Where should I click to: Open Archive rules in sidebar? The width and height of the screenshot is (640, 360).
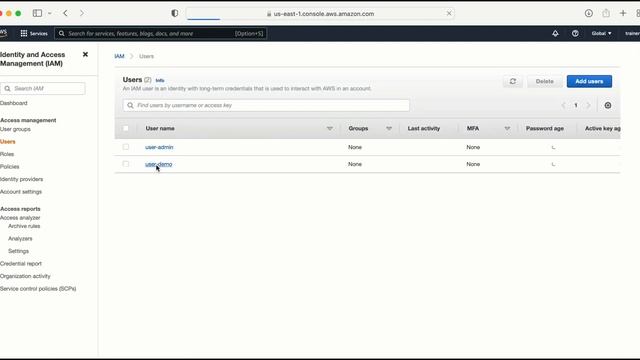[x=24, y=226]
